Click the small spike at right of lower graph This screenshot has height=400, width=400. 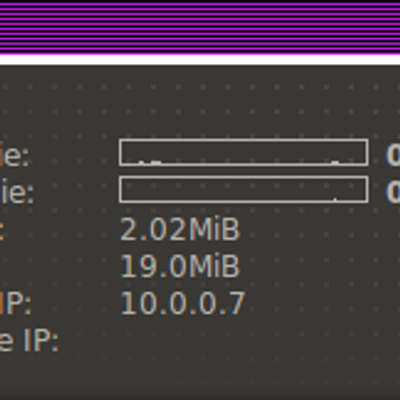pos(335,199)
